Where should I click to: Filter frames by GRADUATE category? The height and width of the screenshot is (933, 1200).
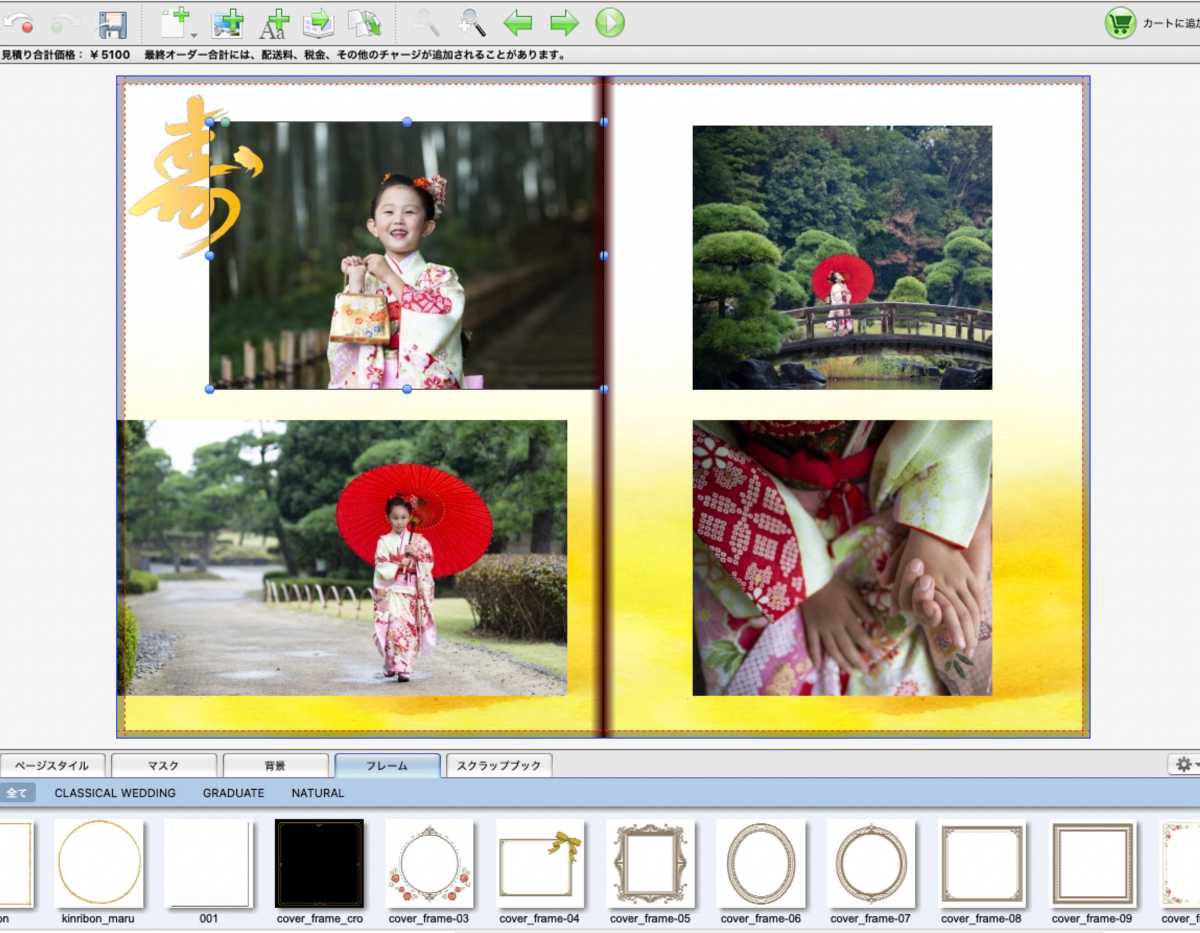coord(233,793)
